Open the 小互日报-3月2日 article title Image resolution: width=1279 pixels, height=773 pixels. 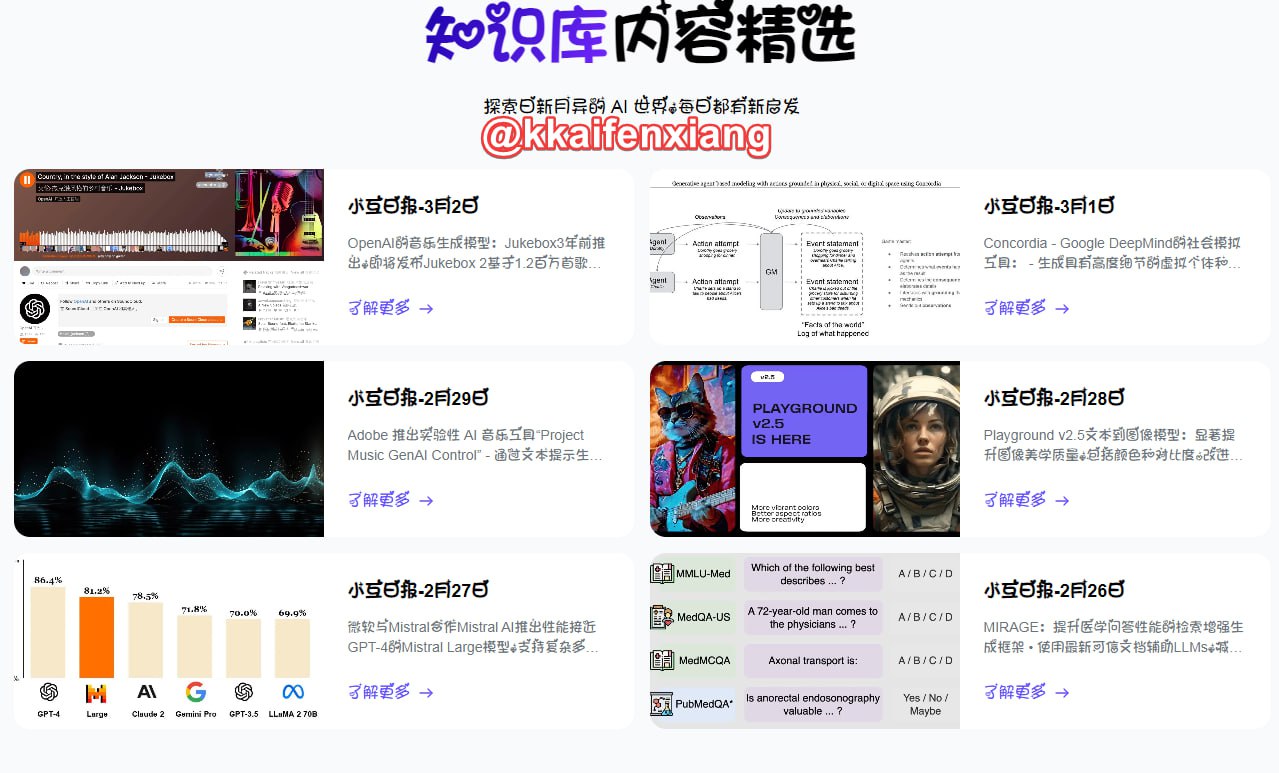coord(413,206)
